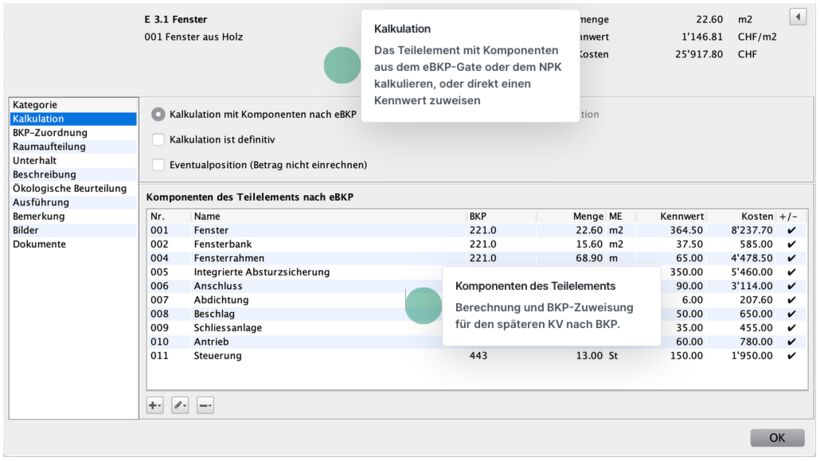
Task: Click the remove component minus button
Action: [204, 405]
